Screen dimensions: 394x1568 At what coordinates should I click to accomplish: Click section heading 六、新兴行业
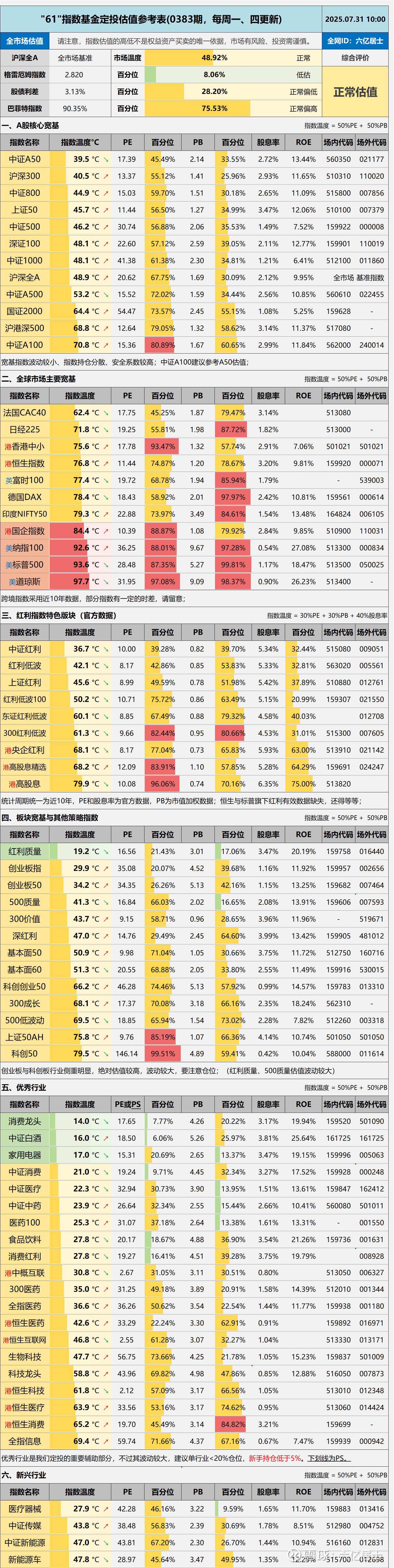(x=24, y=1476)
